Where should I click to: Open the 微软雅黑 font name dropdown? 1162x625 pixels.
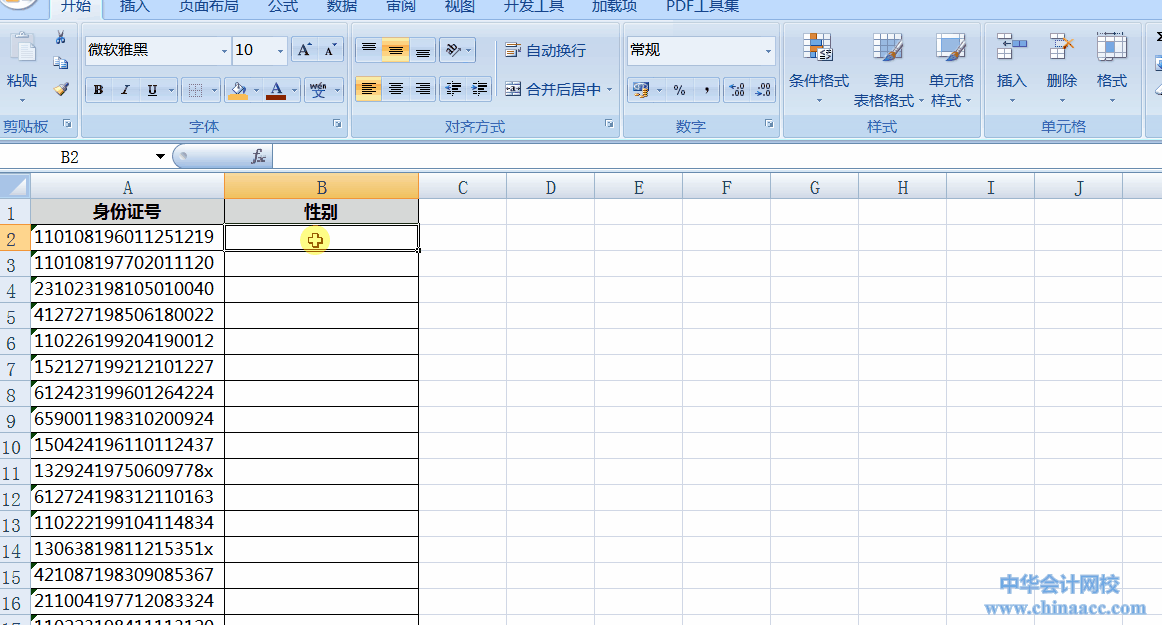click(224, 51)
